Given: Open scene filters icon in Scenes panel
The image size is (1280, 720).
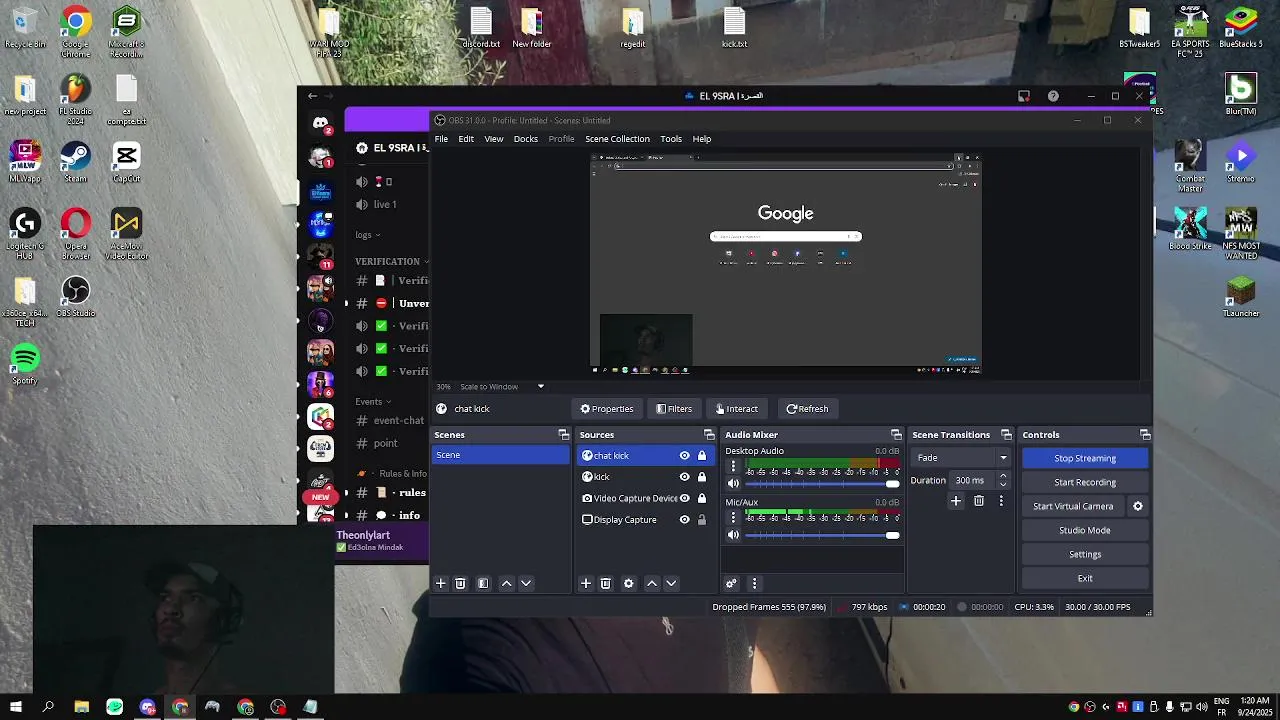Looking at the screenshot, I should [x=483, y=583].
